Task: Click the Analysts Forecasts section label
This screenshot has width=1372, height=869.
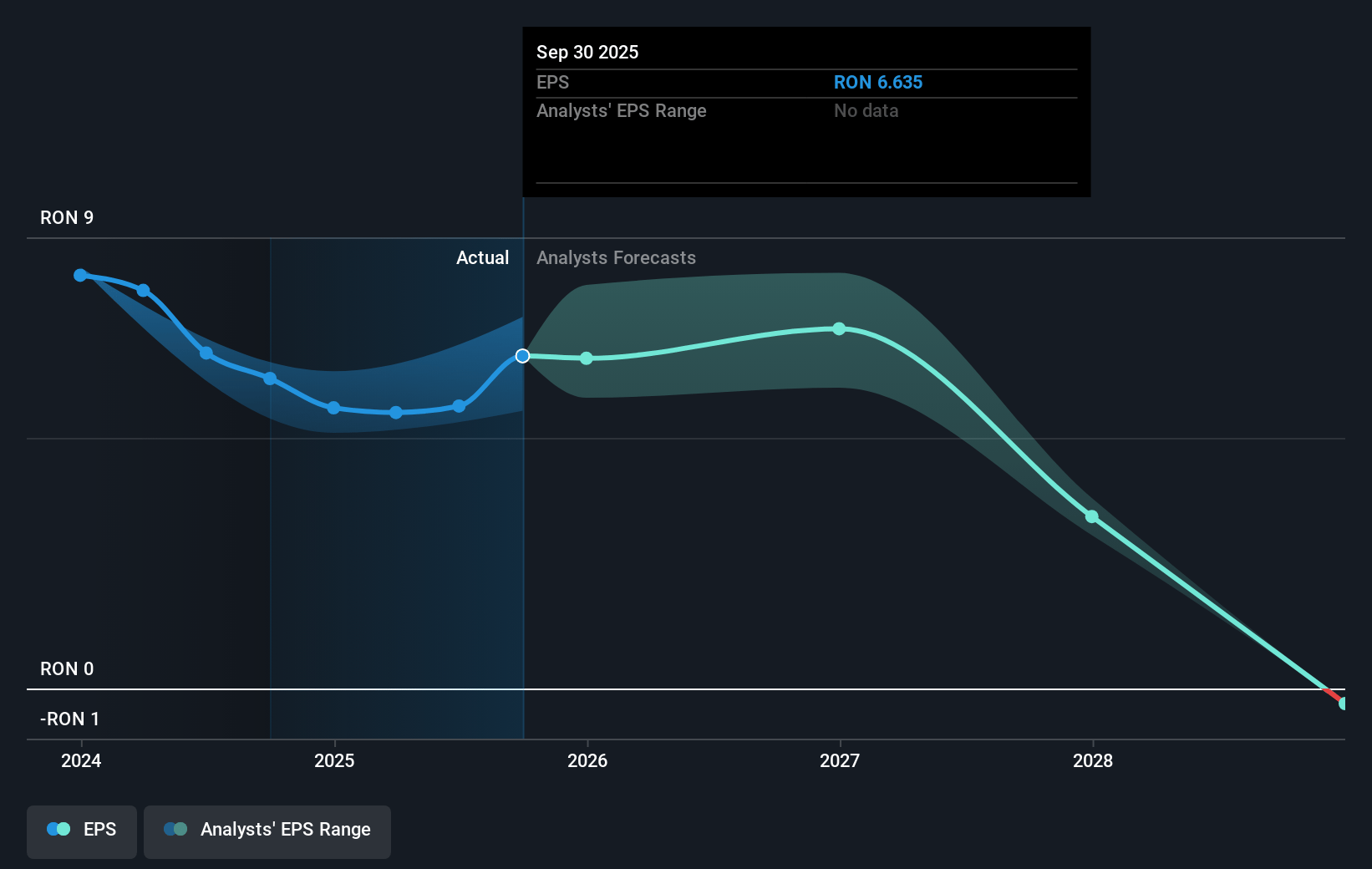Action: click(616, 258)
